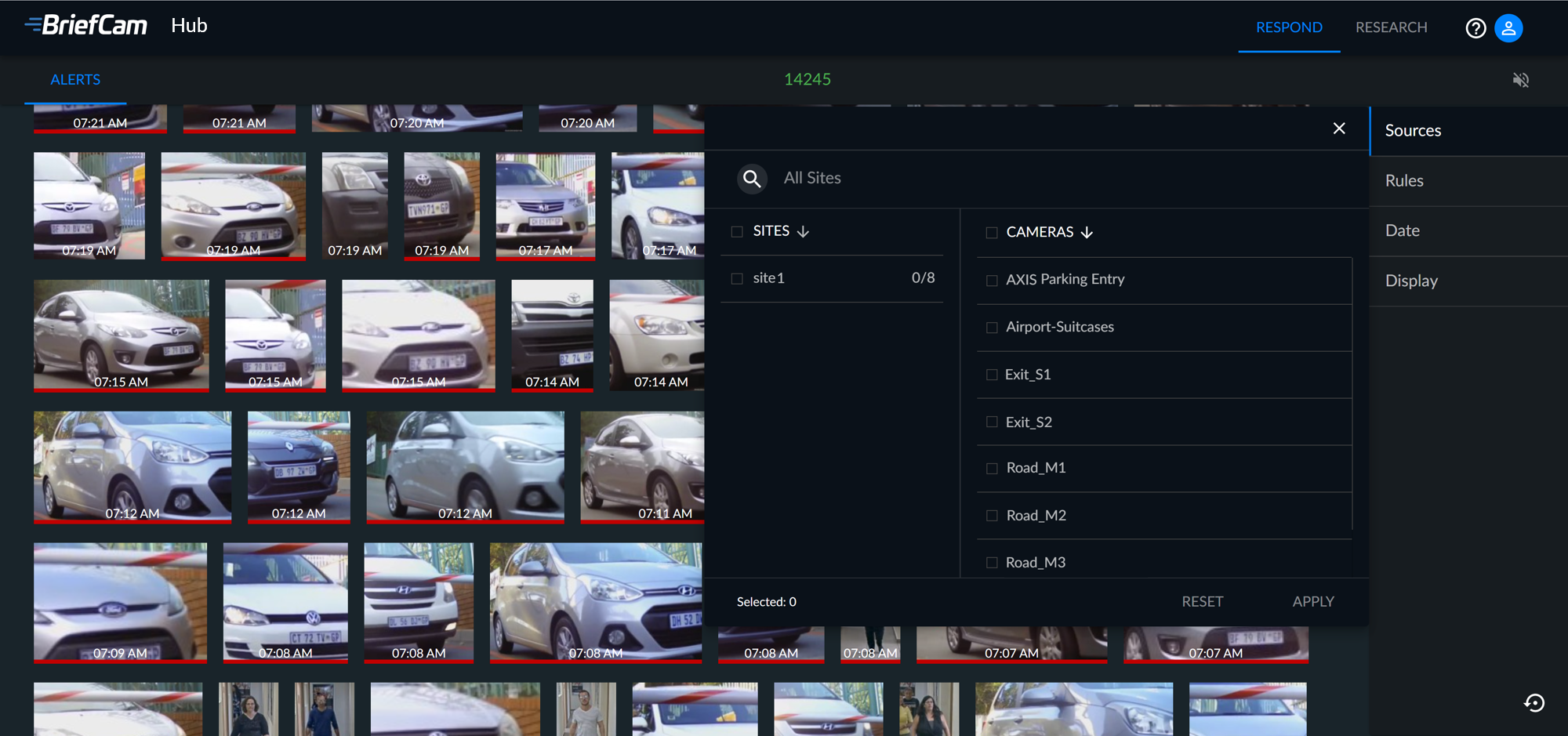The height and width of the screenshot is (736, 1568).
Task: Switch to the RESEARCH tab
Action: (x=1392, y=27)
